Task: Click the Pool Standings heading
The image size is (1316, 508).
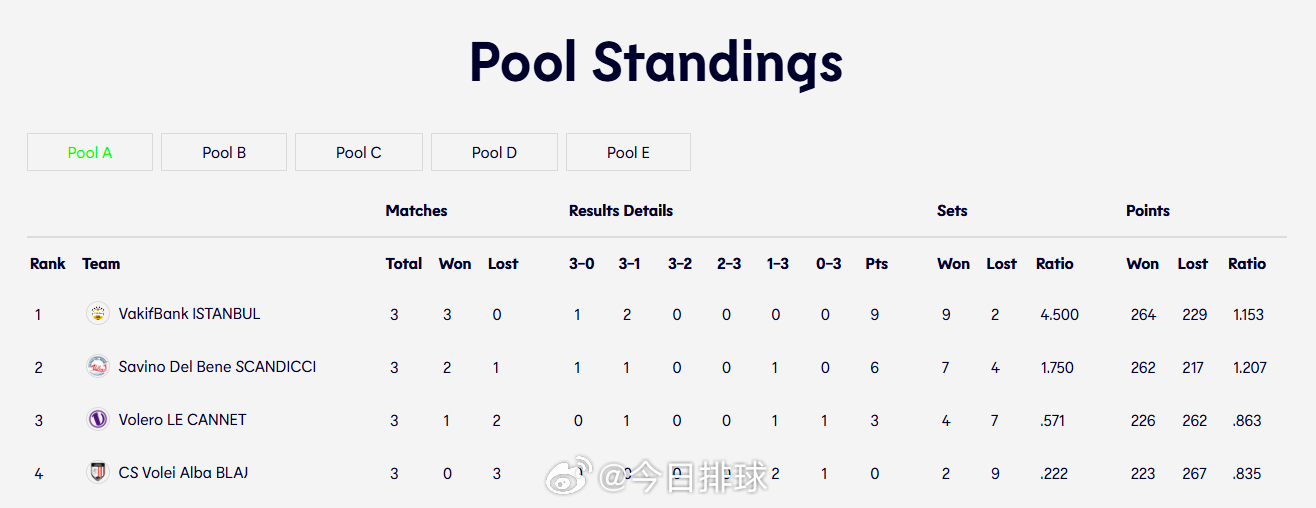Action: pos(656,62)
